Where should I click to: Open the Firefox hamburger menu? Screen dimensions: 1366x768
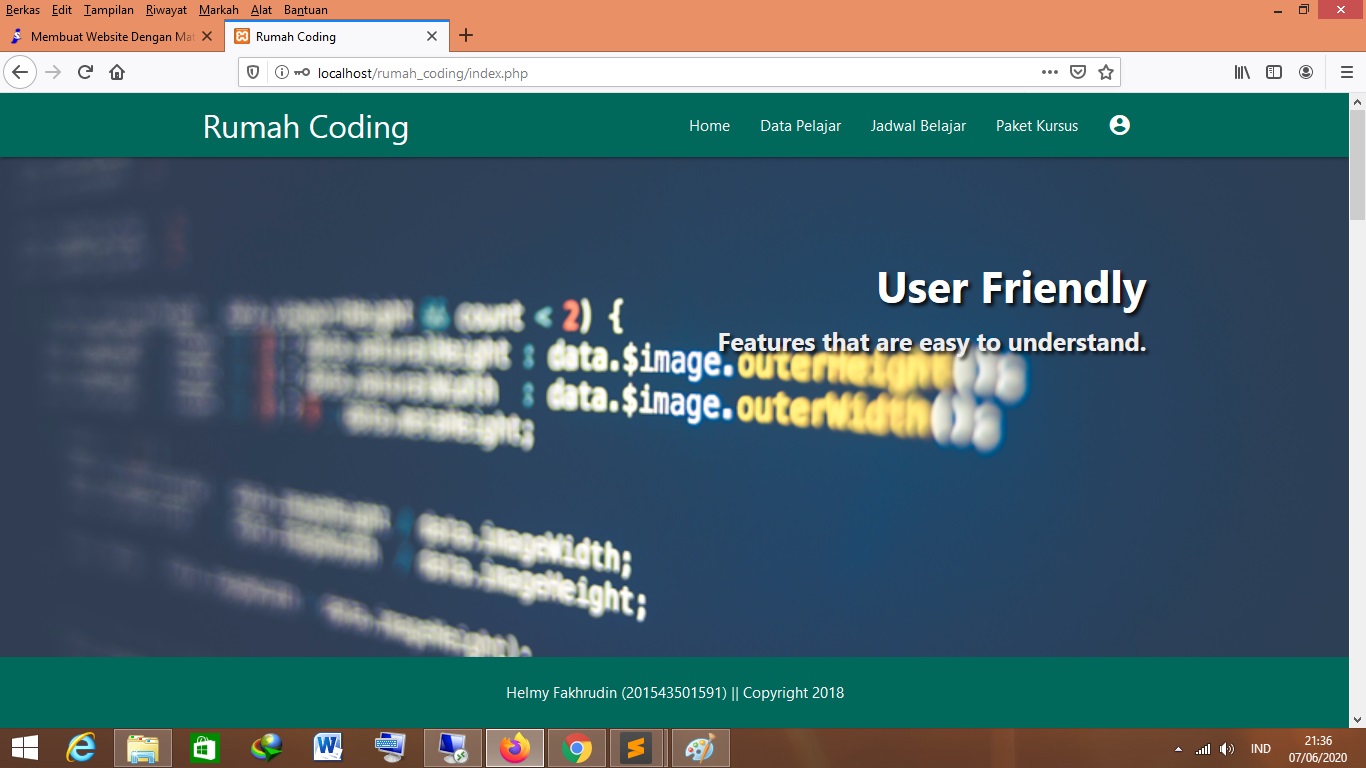(1346, 72)
